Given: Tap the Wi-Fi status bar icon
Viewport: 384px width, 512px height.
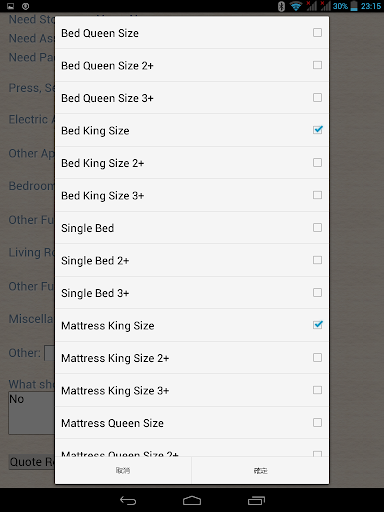Looking at the screenshot, I should (296, 6).
